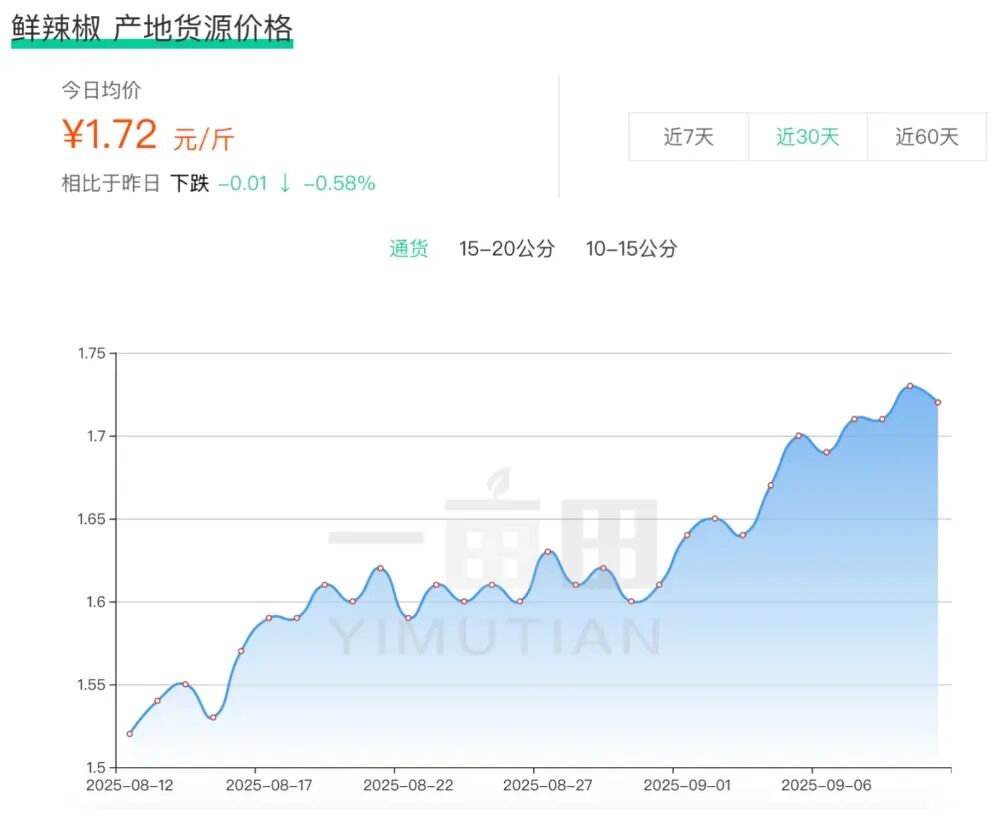The width and height of the screenshot is (1000, 818).
Task: Click the 2025-09-06 x-axis date label
Action: (x=826, y=785)
